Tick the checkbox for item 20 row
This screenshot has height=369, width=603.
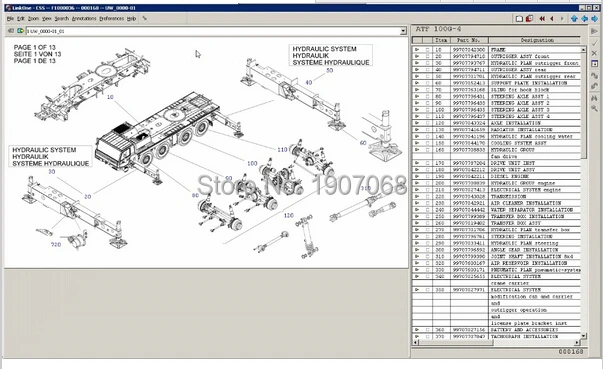[x=427, y=56]
